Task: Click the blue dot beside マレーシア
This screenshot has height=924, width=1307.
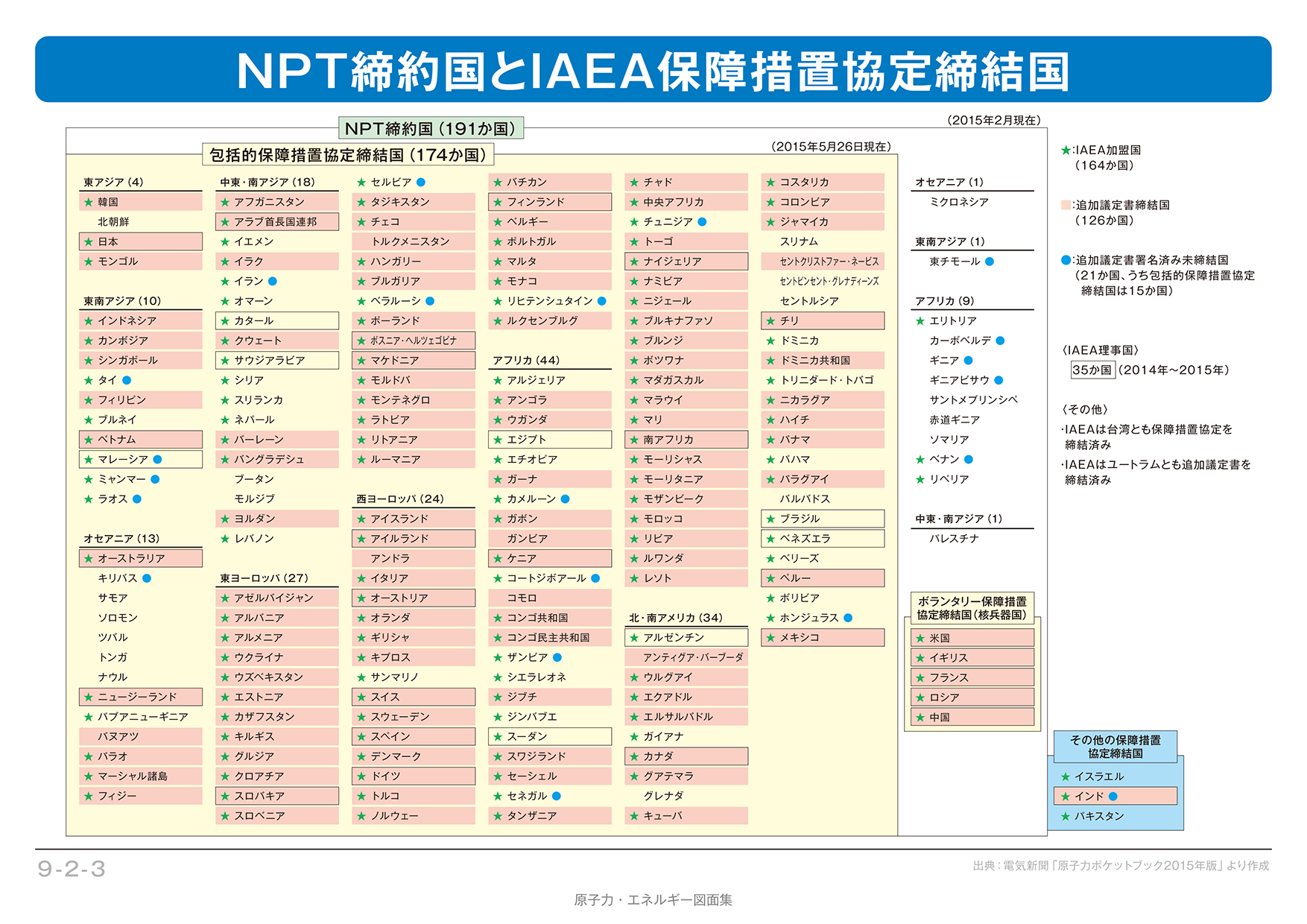Action: click(x=157, y=459)
